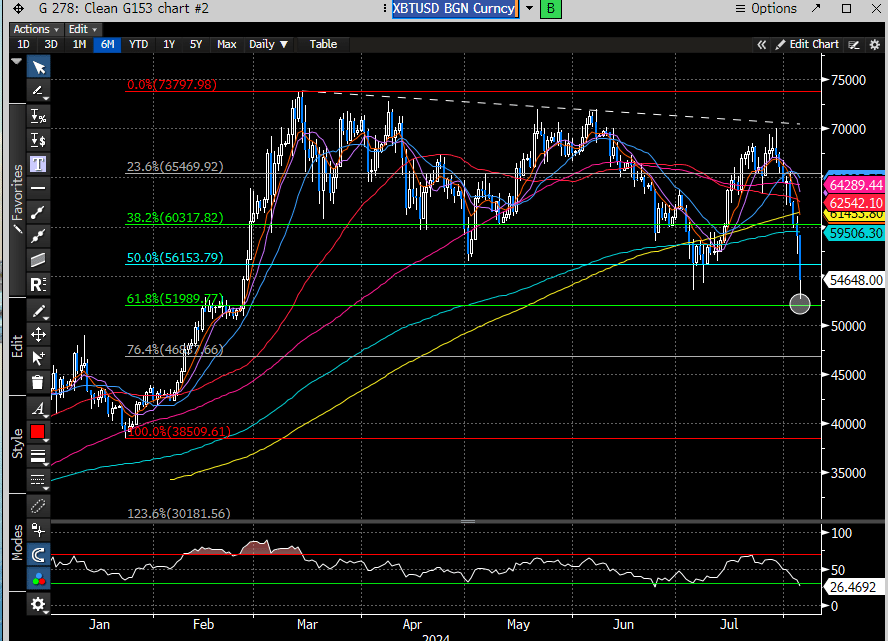888x641 pixels.
Task: Click the red line color swatch
Action: (x=38, y=431)
